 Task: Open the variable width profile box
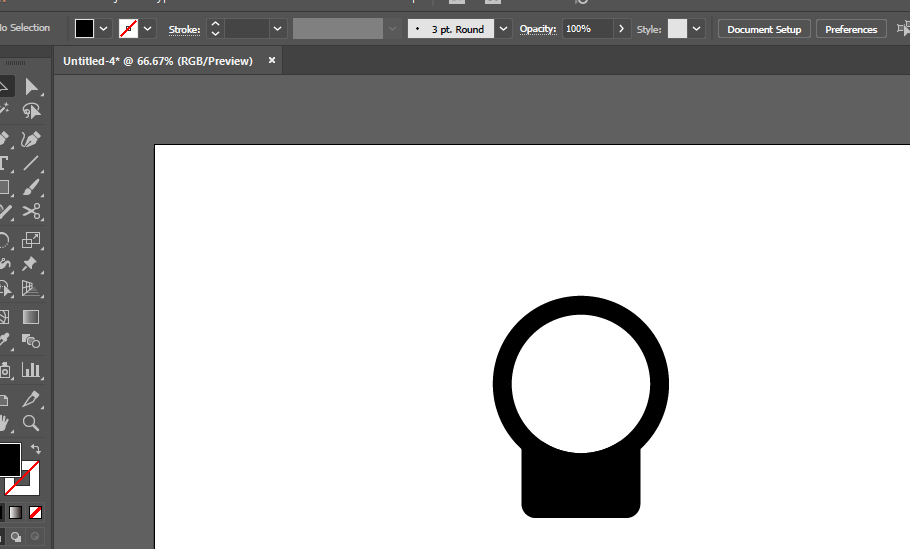click(346, 28)
